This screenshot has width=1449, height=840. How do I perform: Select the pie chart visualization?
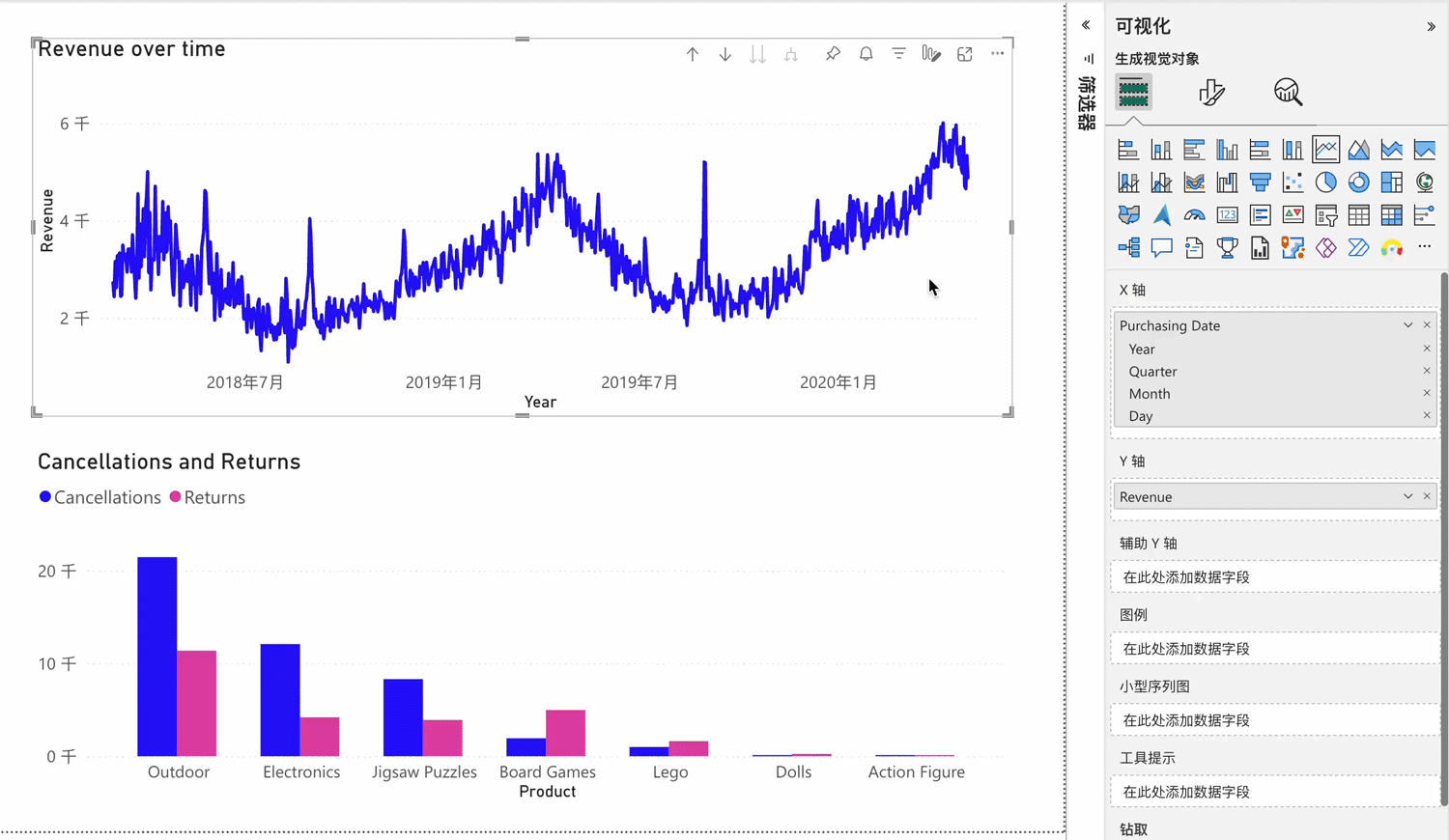(x=1325, y=182)
